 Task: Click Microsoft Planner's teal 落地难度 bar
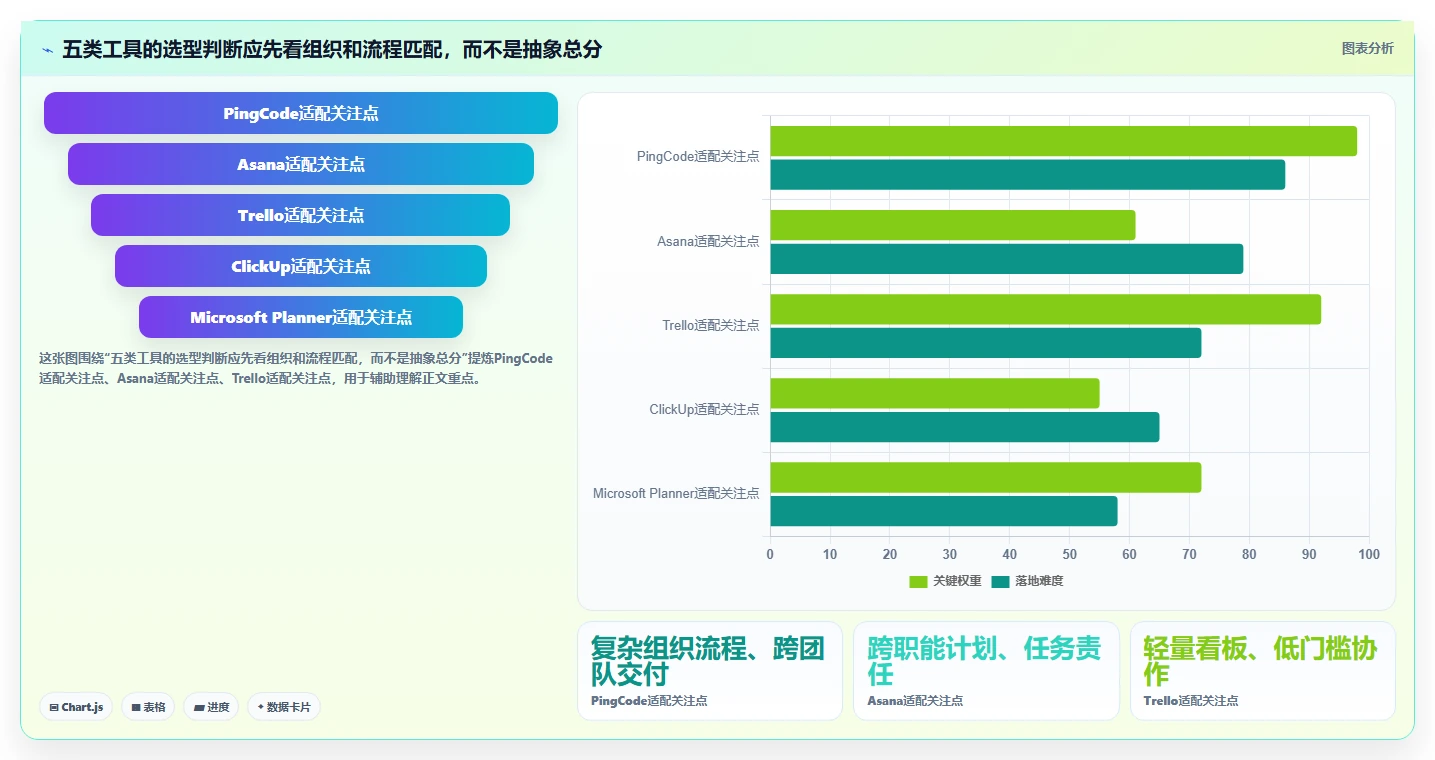coord(943,511)
